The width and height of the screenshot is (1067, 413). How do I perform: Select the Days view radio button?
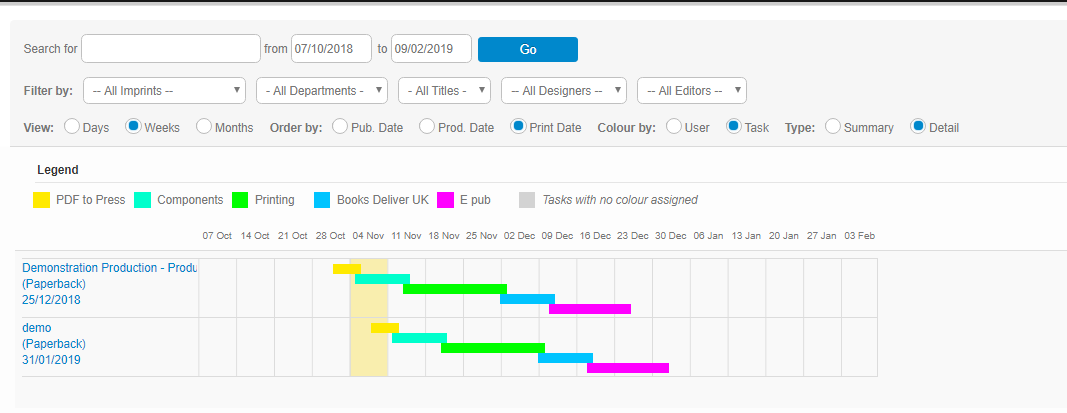72,127
